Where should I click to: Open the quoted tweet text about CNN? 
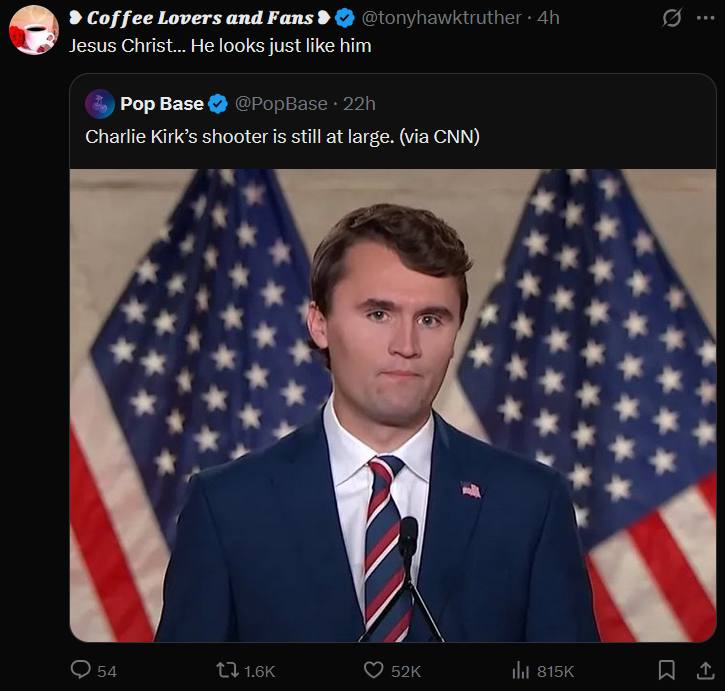coord(282,136)
